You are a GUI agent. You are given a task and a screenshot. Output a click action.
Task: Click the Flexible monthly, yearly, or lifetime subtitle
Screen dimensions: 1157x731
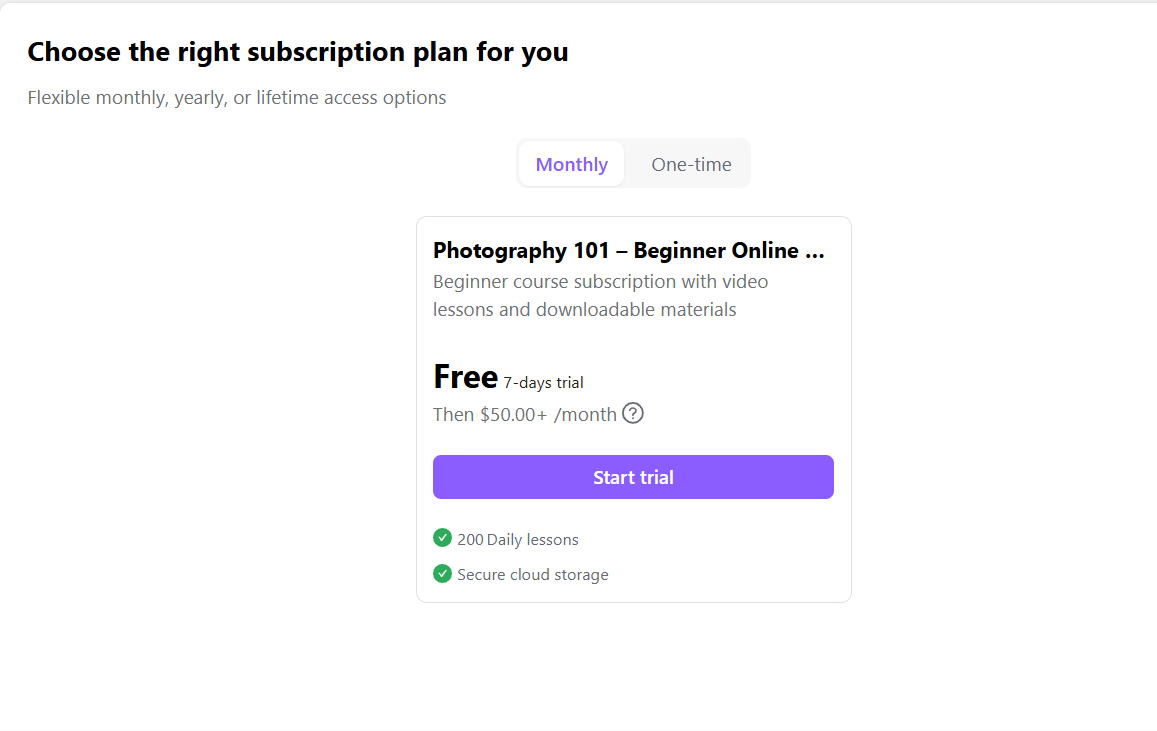pos(237,97)
